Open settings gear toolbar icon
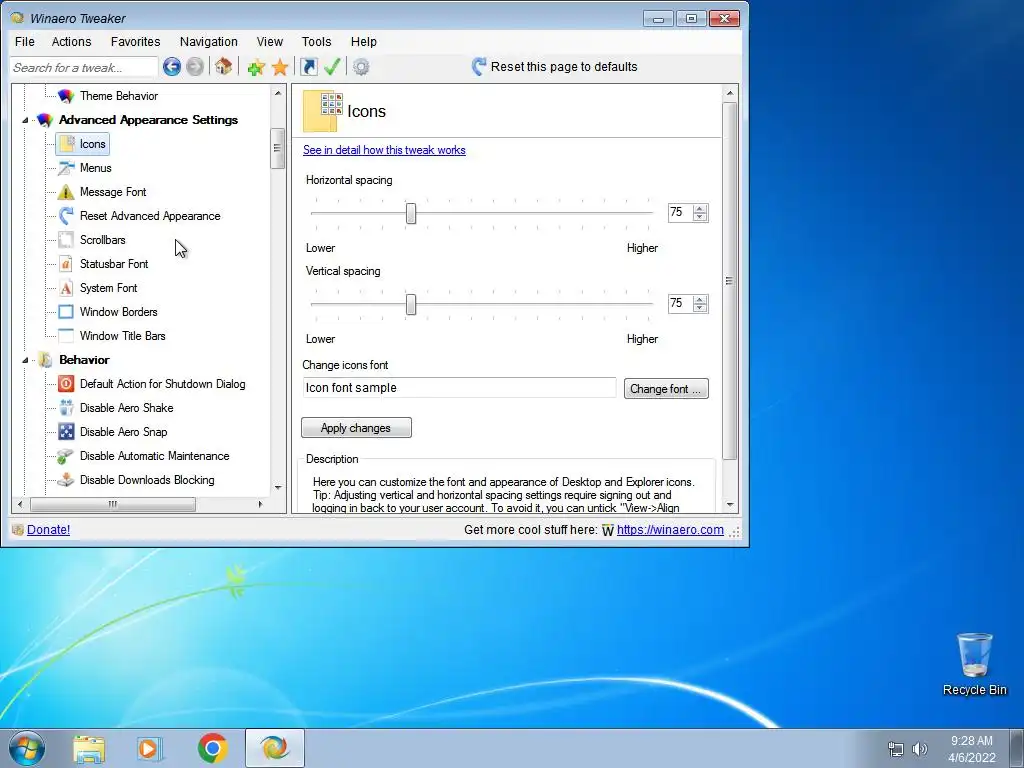The image size is (1024, 768). click(x=360, y=67)
